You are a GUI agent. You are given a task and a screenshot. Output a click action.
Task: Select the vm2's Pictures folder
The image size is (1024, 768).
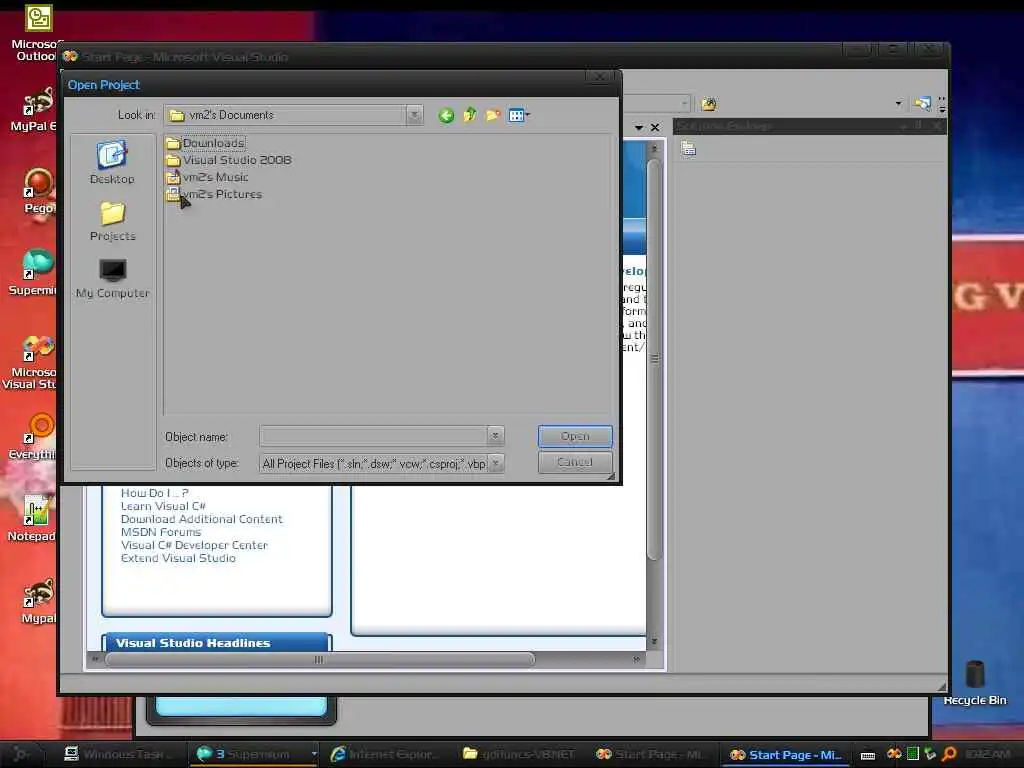[214, 194]
